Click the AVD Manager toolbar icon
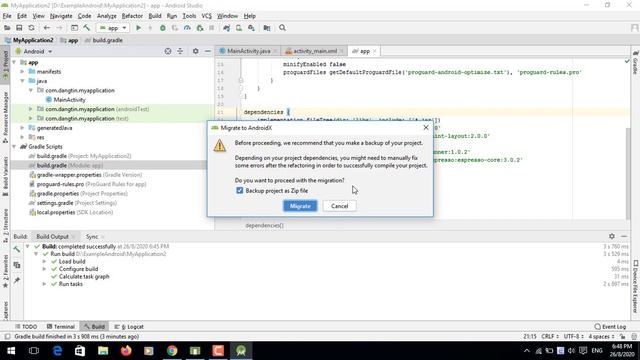 [x=239, y=28]
